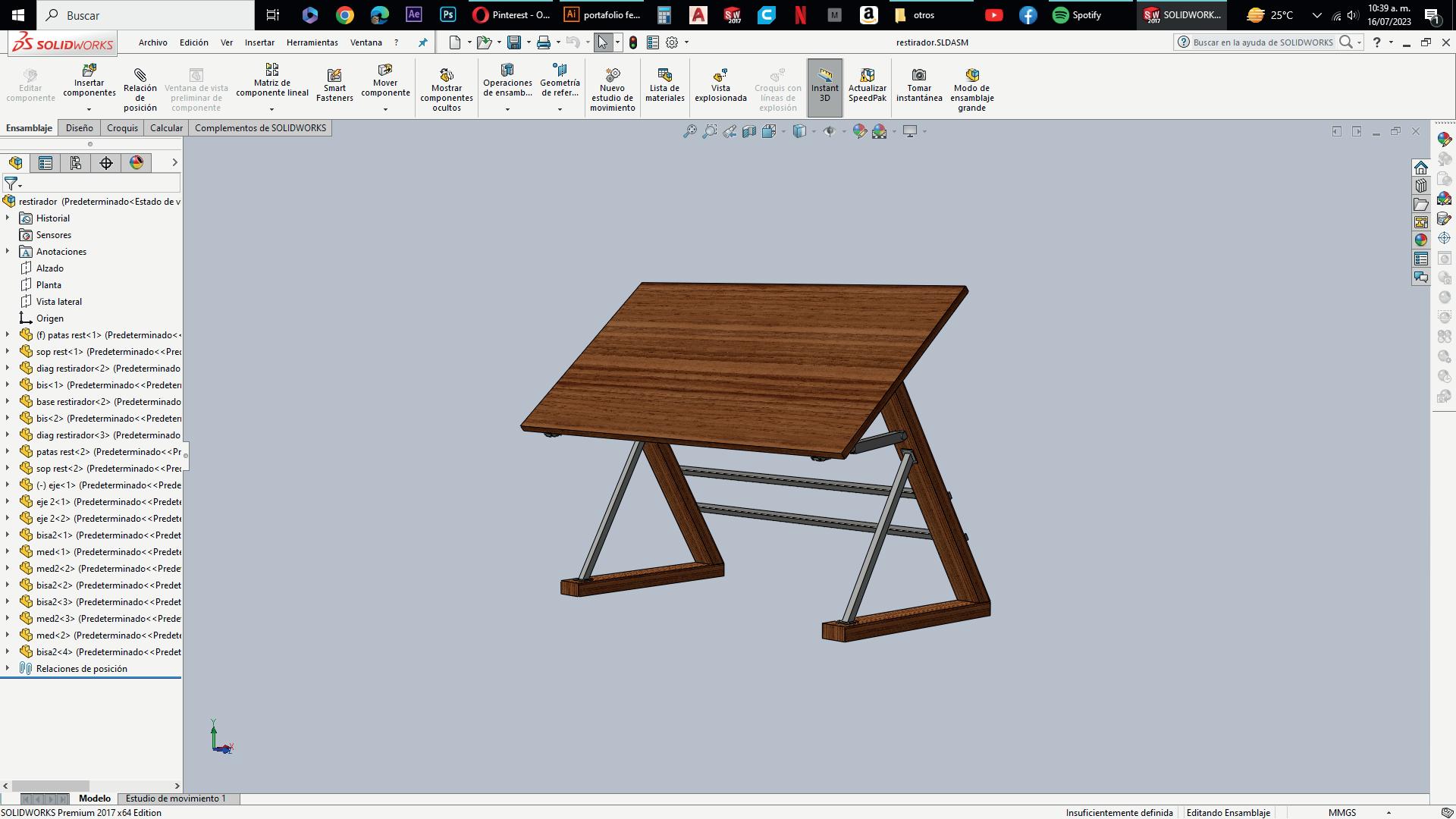
Task: Open the FeatureManager design tree tab
Action: tap(15, 163)
